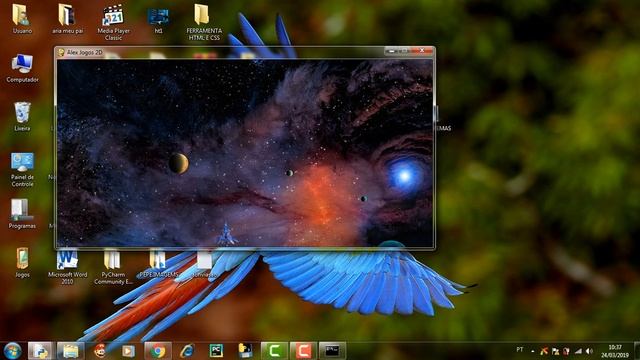Screen dimensions: 640x360
Task: Click the spaceship in the game window
Action: click(x=226, y=234)
